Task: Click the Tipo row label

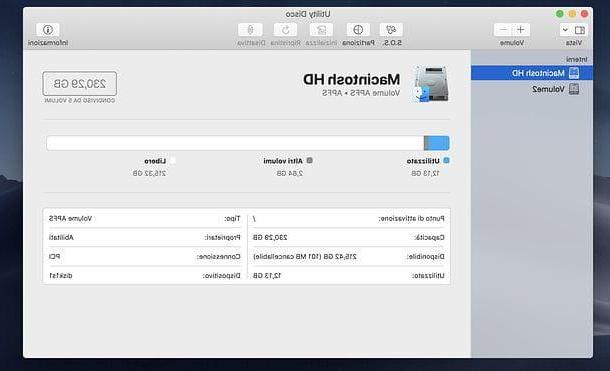Action: [232, 219]
